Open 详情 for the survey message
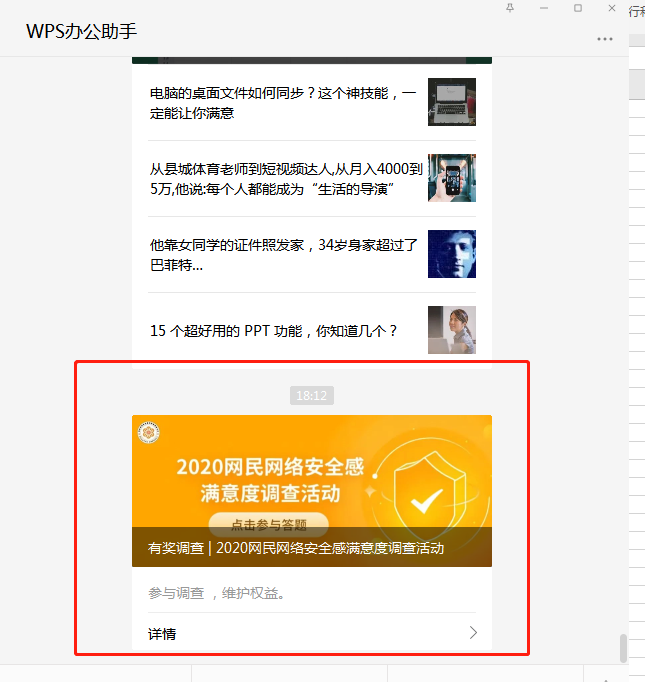The width and height of the screenshot is (645, 682). click(312, 633)
